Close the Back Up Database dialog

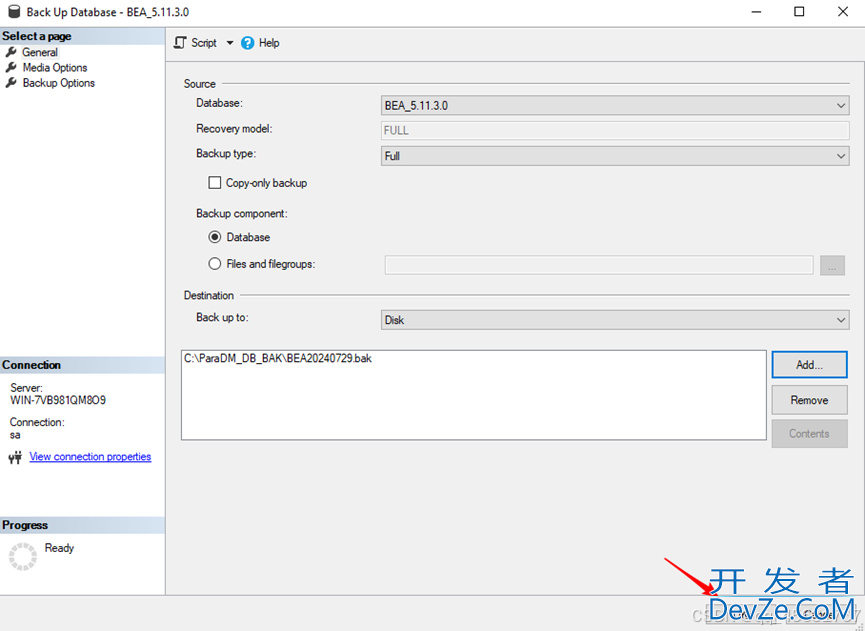point(842,12)
